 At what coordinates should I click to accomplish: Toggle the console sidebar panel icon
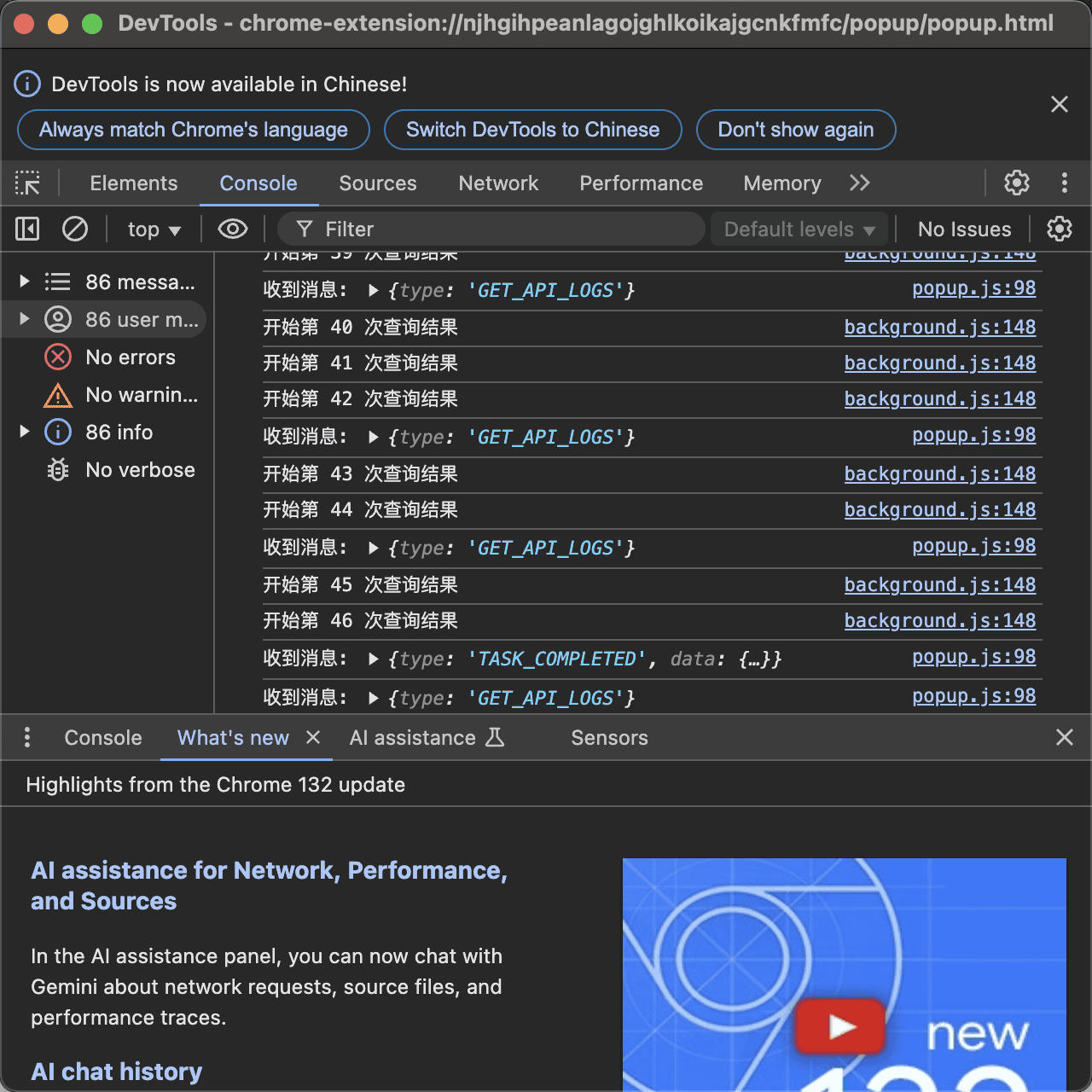pyautogui.click(x=27, y=229)
